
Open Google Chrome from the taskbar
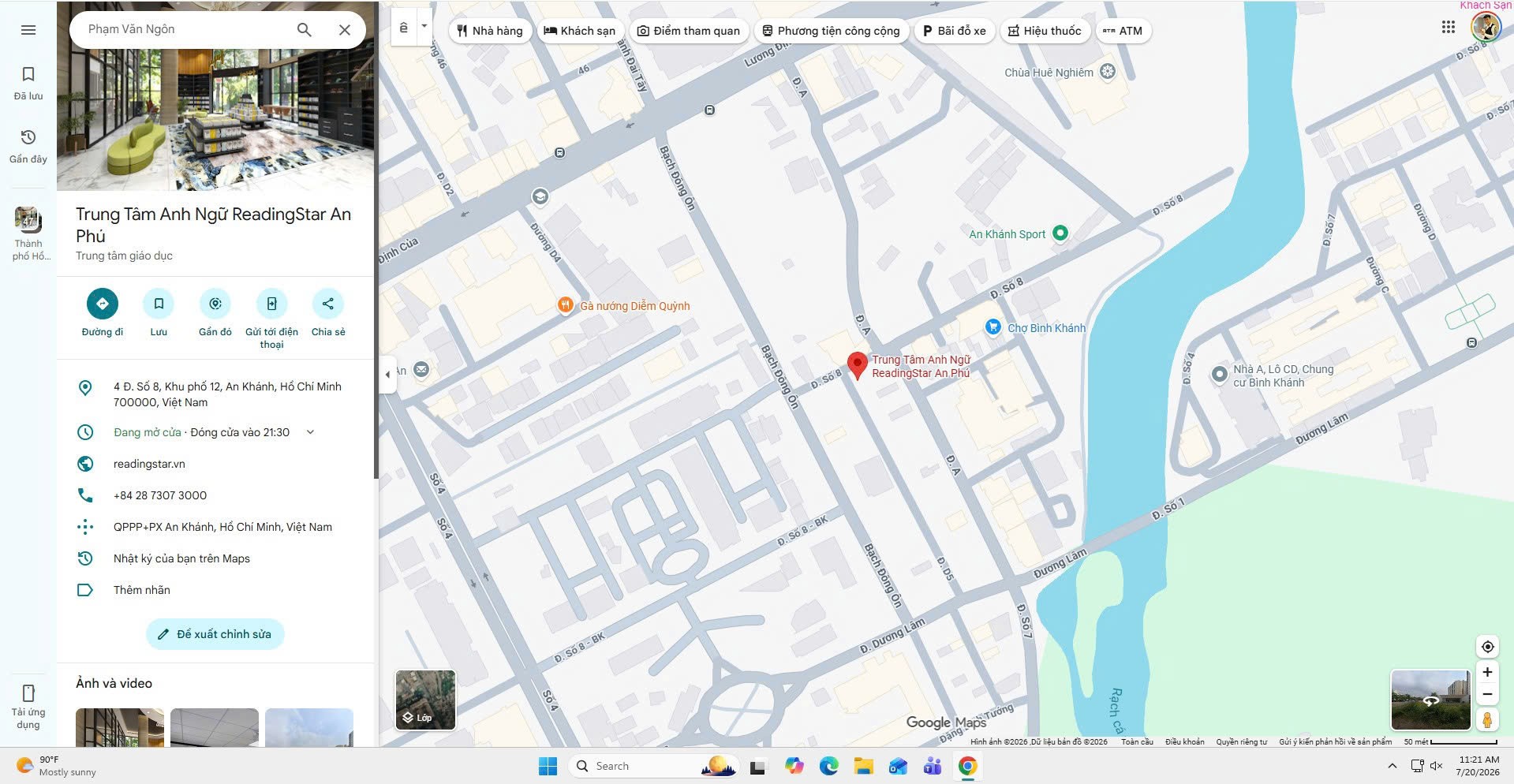(968, 766)
